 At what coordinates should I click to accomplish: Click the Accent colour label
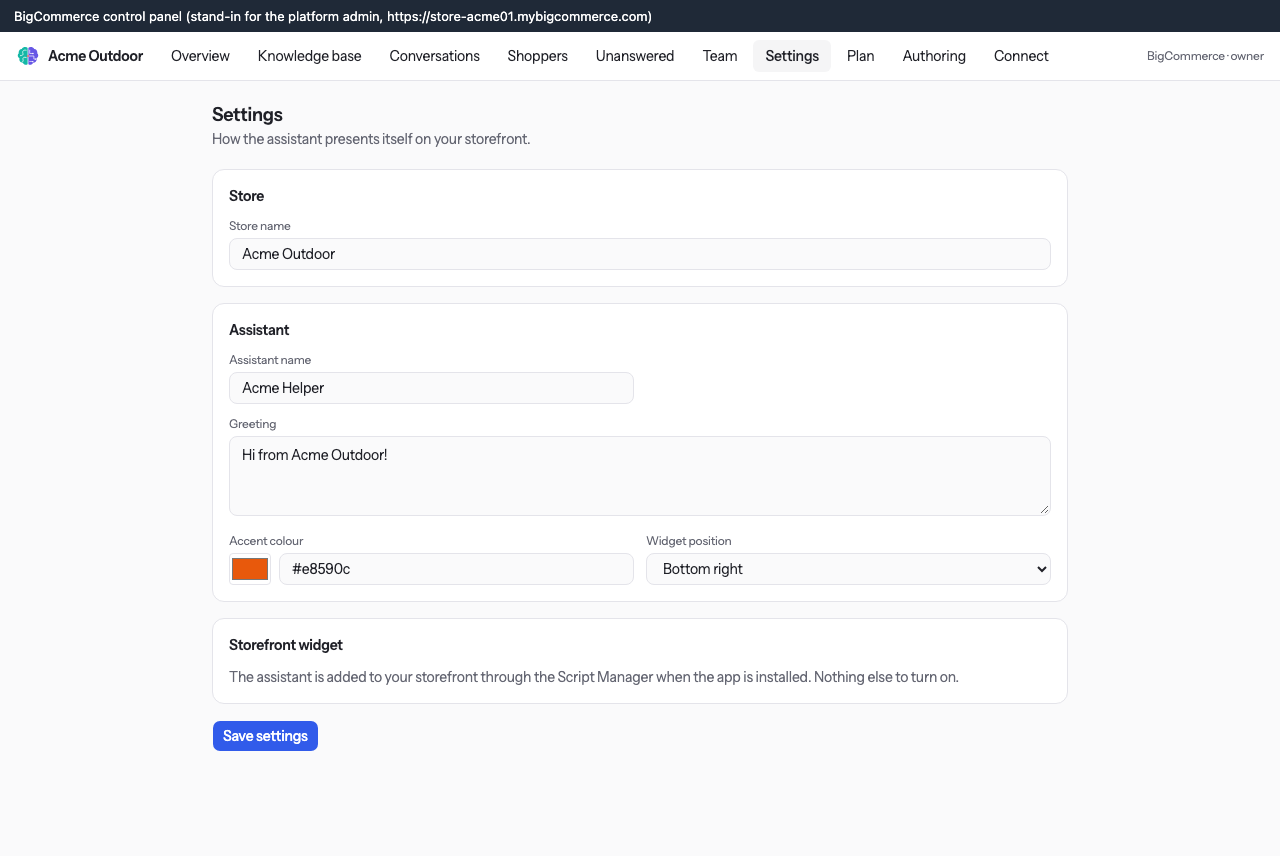(266, 541)
